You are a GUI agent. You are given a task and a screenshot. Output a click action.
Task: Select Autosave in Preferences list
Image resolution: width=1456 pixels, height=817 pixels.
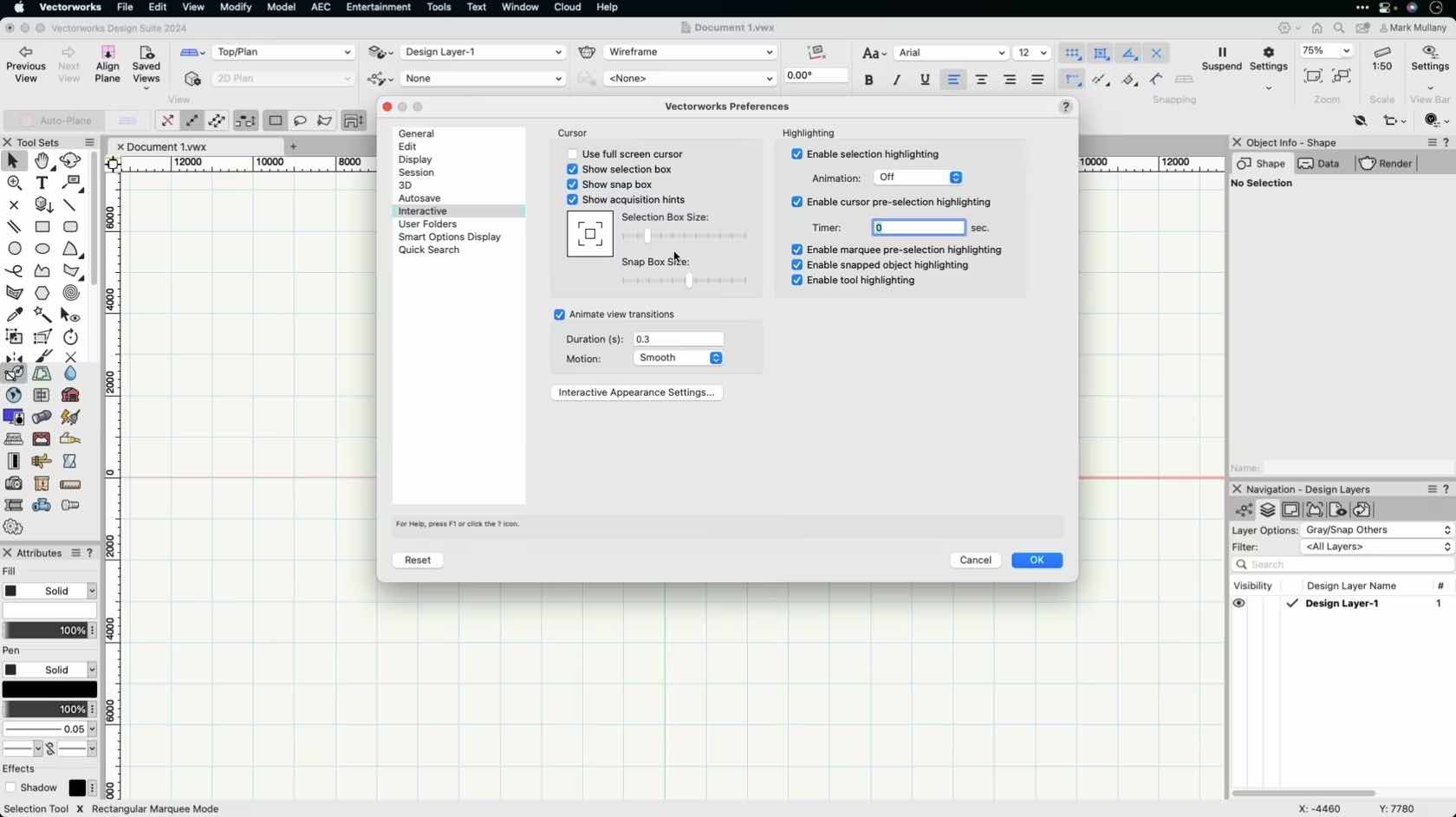click(419, 198)
